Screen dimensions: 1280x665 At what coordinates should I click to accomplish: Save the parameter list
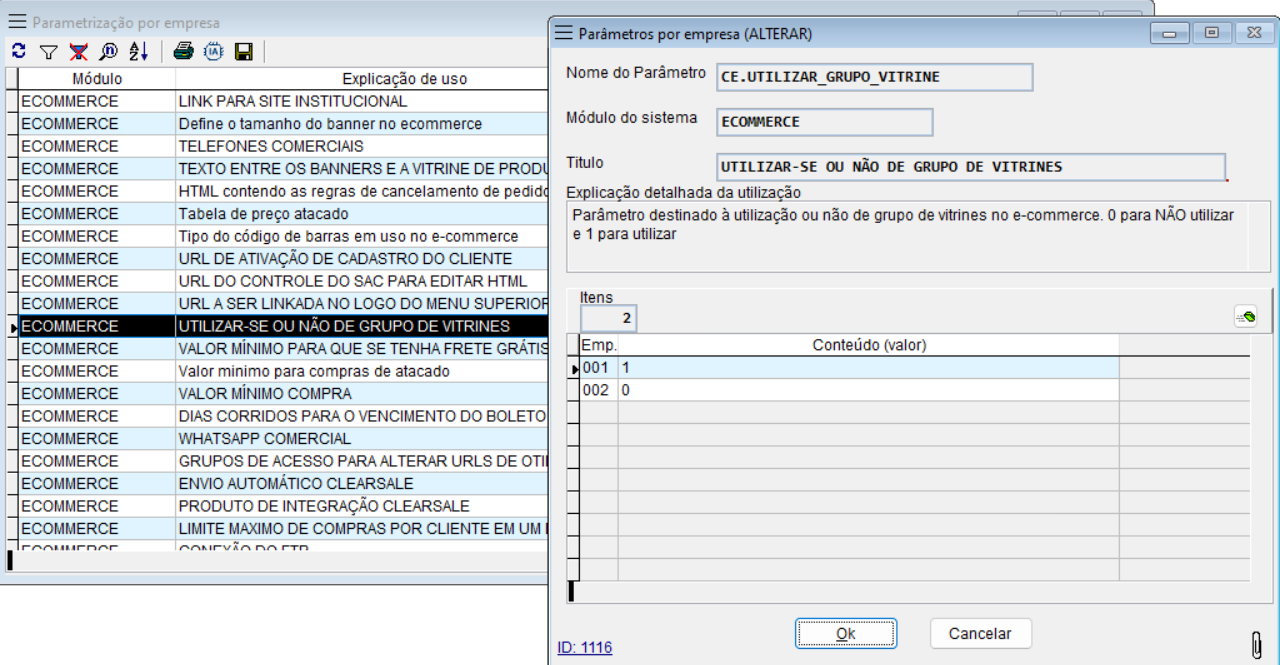242,52
